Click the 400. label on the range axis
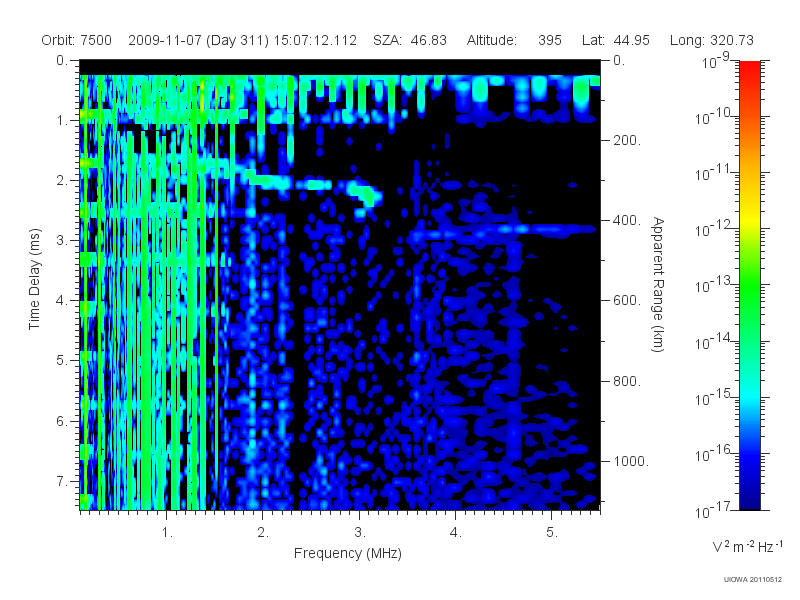The image size is (800, 600). point(627,220)
